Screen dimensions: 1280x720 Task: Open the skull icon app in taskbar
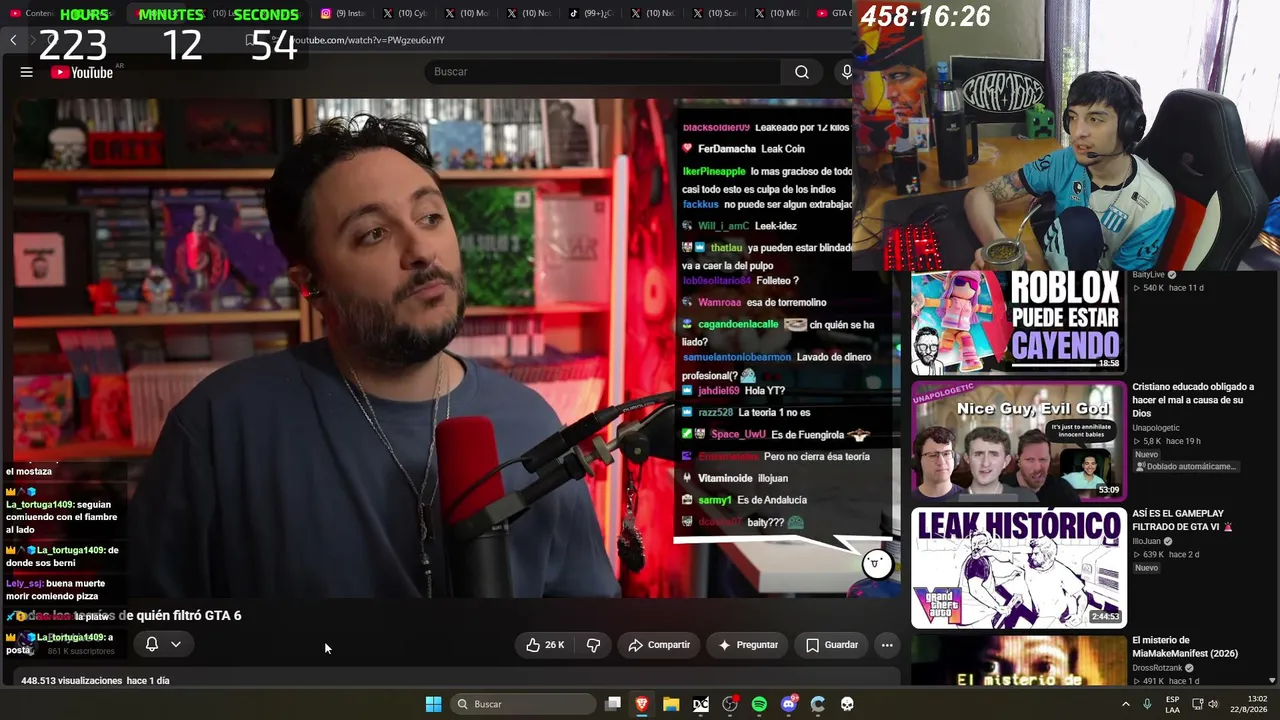[x=847, y=704]
